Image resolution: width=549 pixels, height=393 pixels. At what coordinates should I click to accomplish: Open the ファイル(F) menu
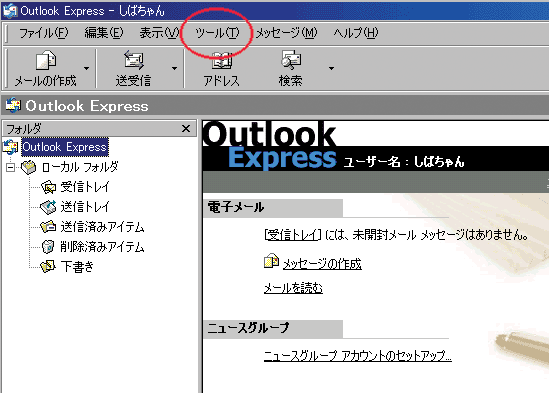point(43,33)
